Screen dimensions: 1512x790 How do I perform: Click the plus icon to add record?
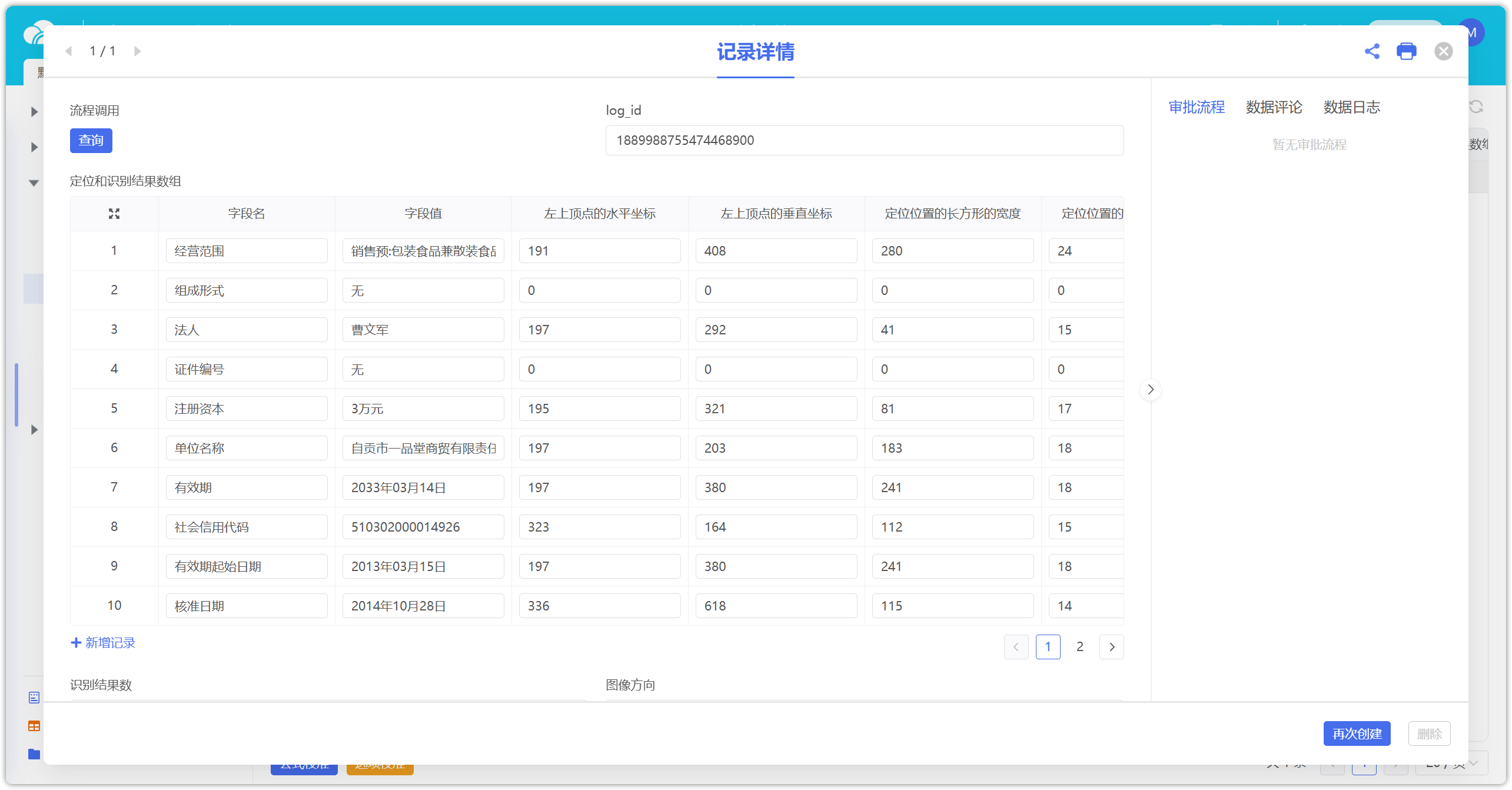(x=76, y=643)
